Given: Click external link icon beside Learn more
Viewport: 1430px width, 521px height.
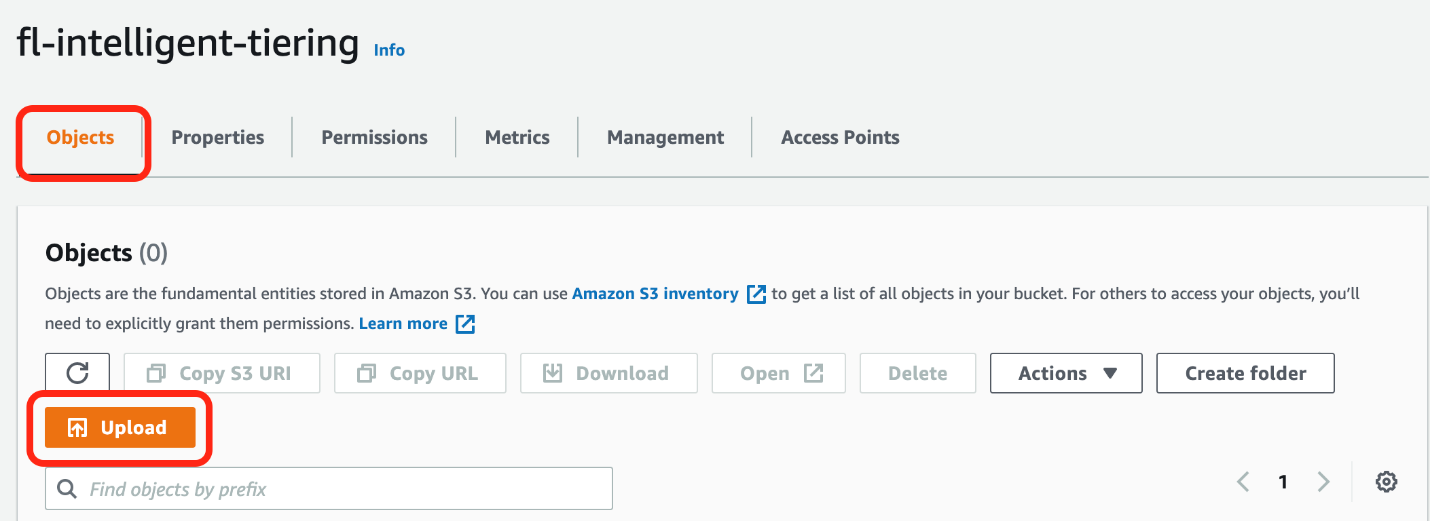Looking at the screenshot, I should tap(465, 324).
